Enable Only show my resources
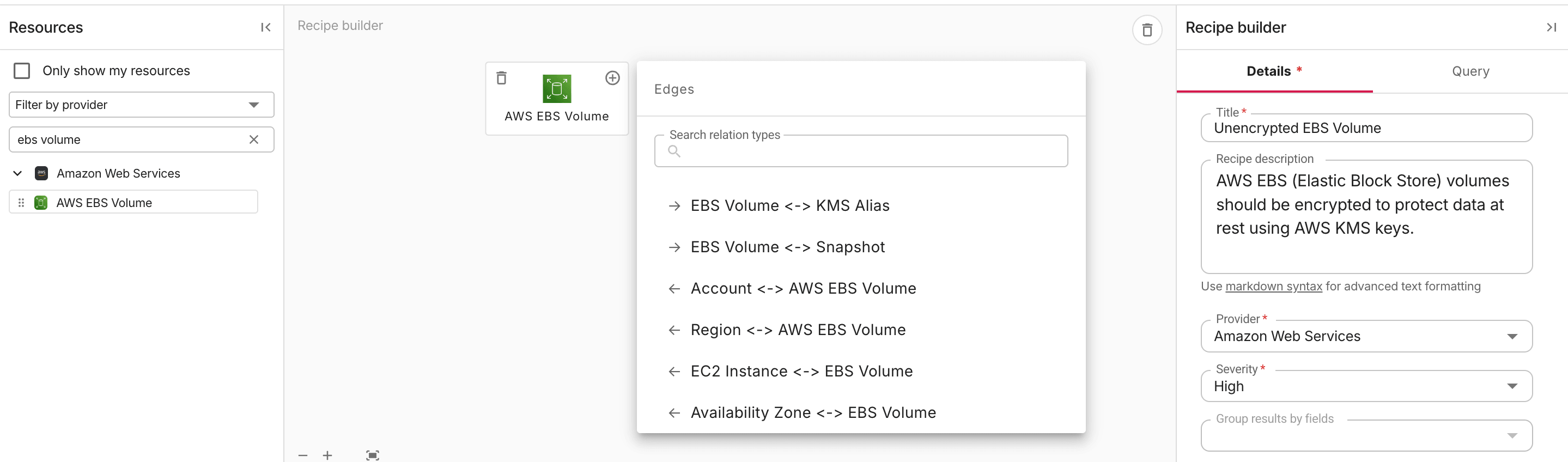 (22, 71)
